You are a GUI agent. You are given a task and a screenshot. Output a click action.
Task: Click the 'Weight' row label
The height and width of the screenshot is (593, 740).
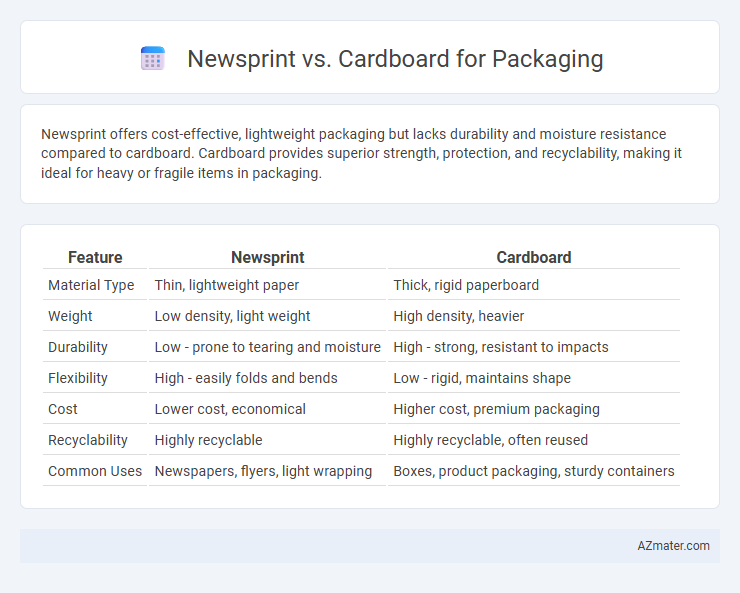pyautogui.click(x=70, y=316)
